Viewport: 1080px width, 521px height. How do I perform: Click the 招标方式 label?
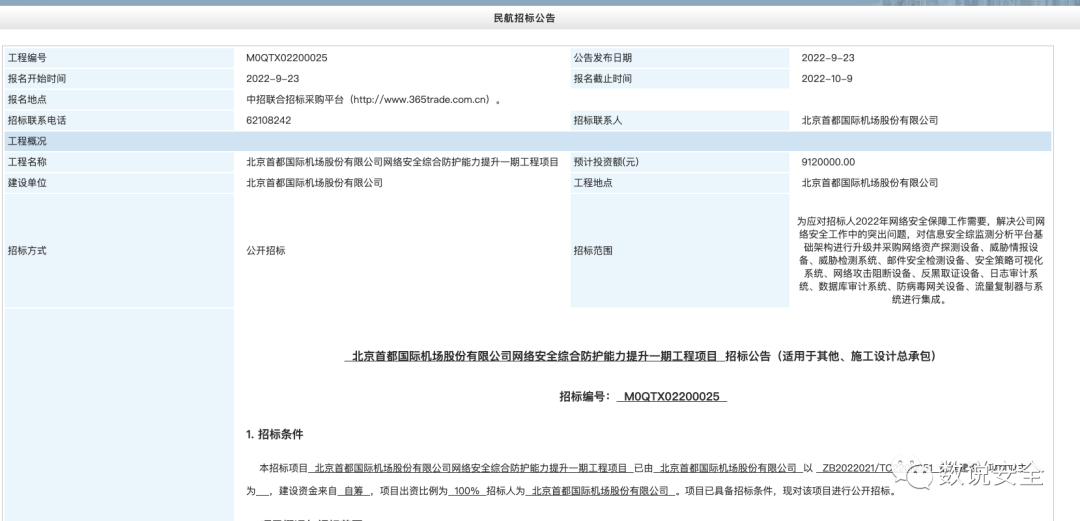tap(27, 251)
